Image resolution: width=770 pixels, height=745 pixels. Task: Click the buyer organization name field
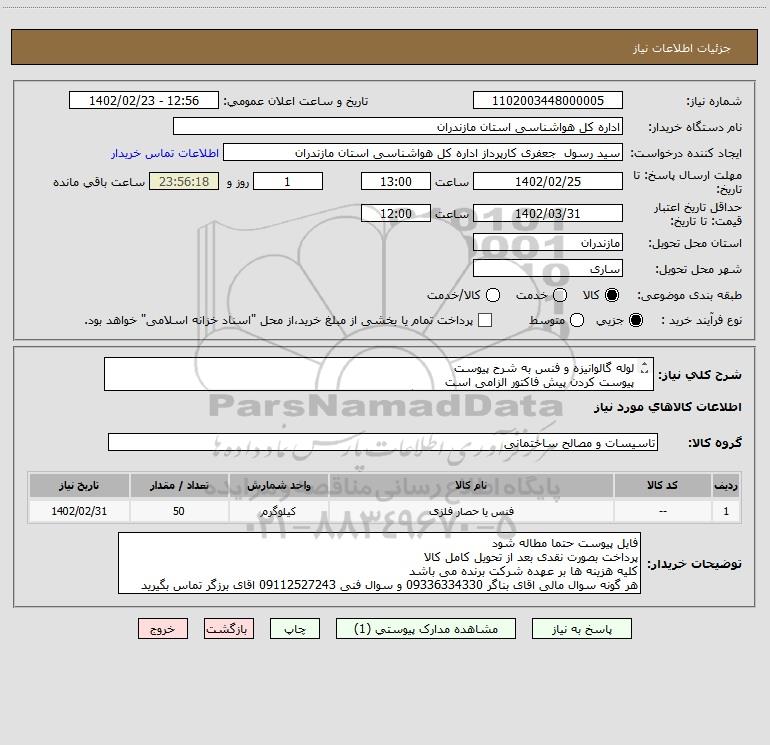point(398,127)
